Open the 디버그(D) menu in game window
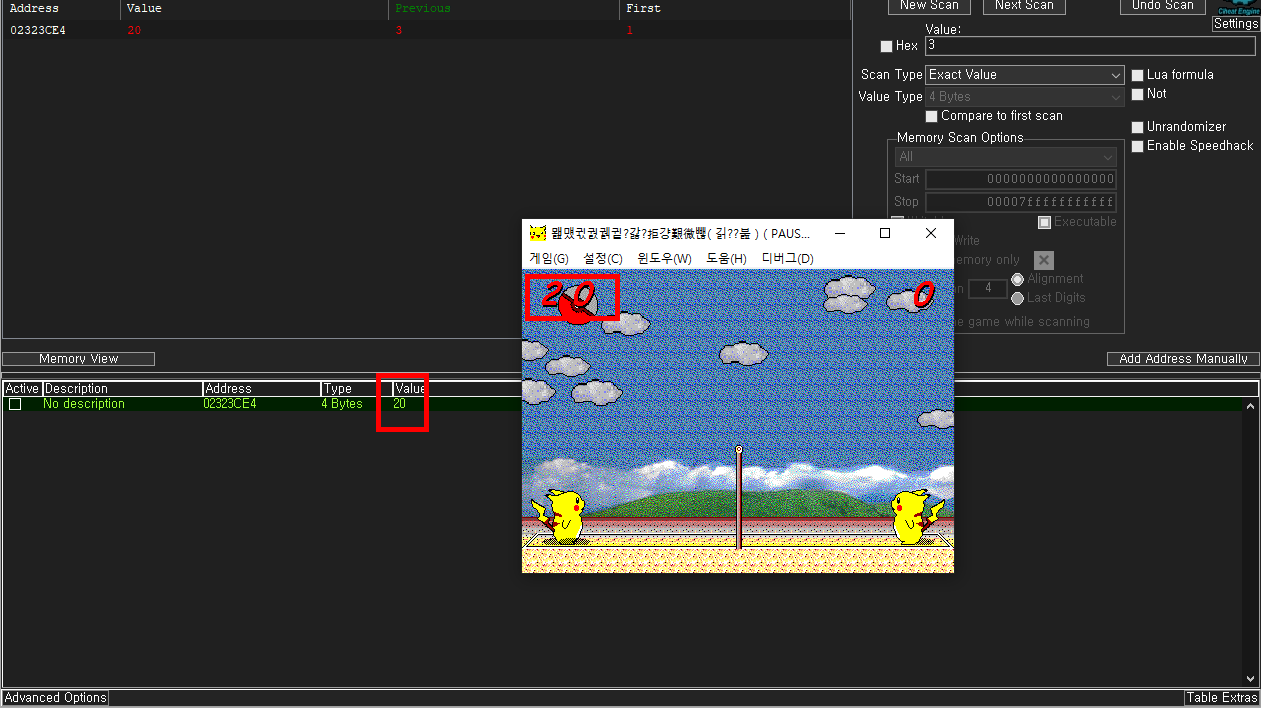Screen dimensions: 1261x708 788,259
